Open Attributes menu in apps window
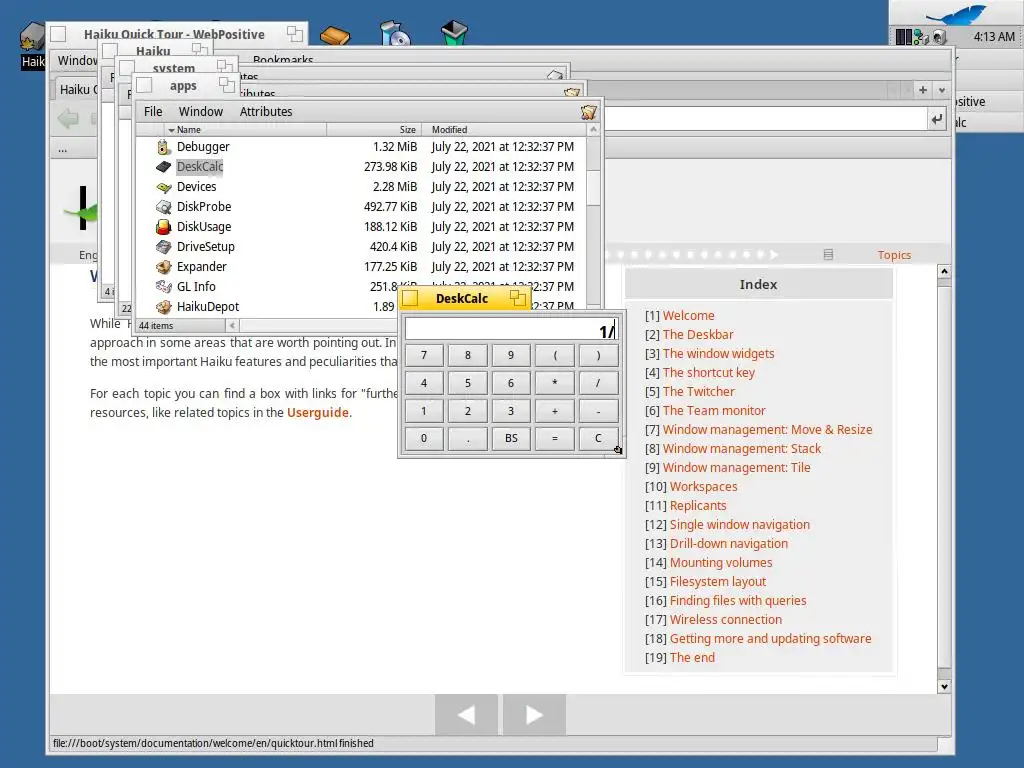The width and height of the screenshot is (1024, 768). tap(266, 112)
